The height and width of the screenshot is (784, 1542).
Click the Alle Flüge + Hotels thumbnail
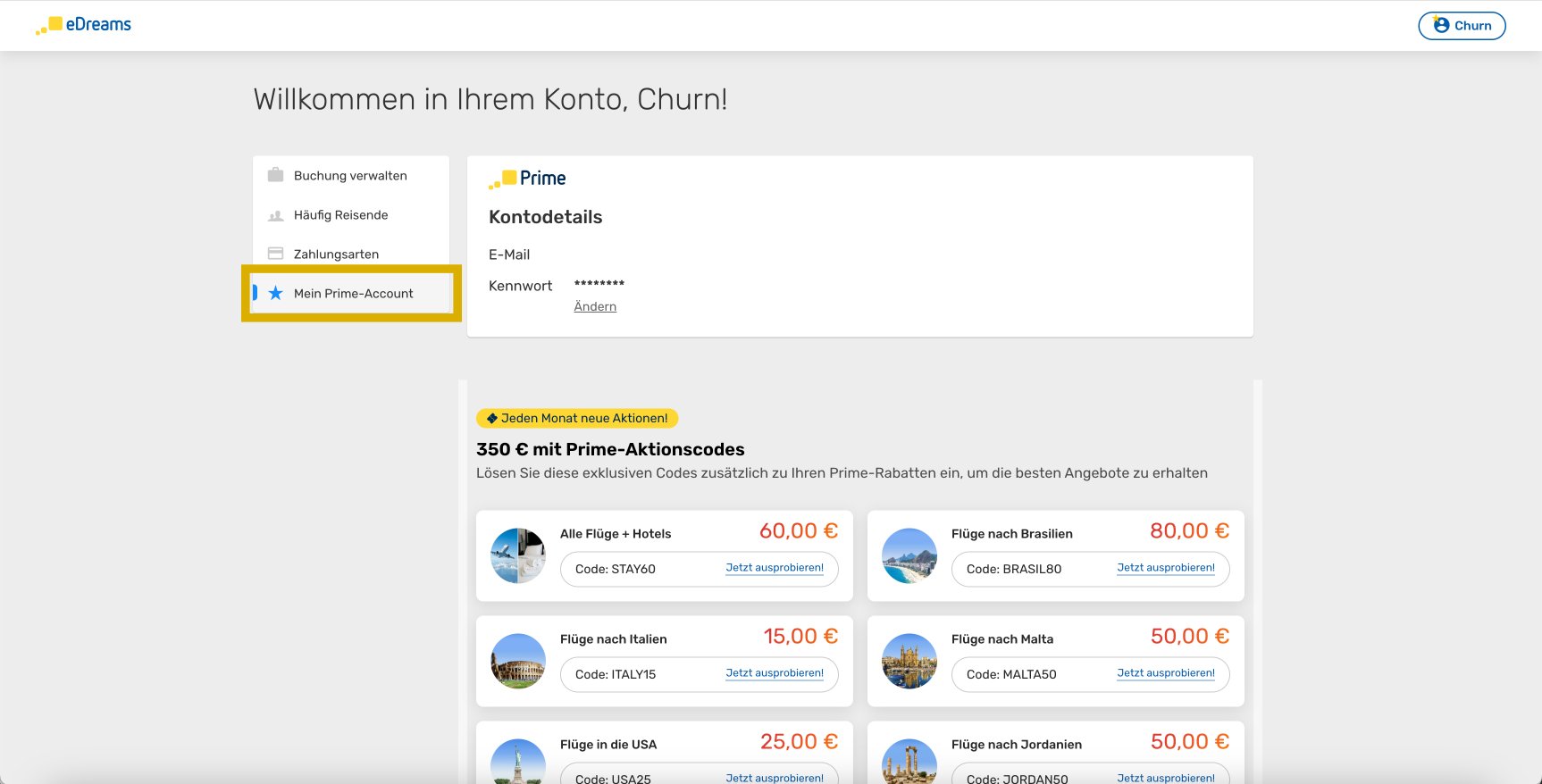tap(518, 555)
